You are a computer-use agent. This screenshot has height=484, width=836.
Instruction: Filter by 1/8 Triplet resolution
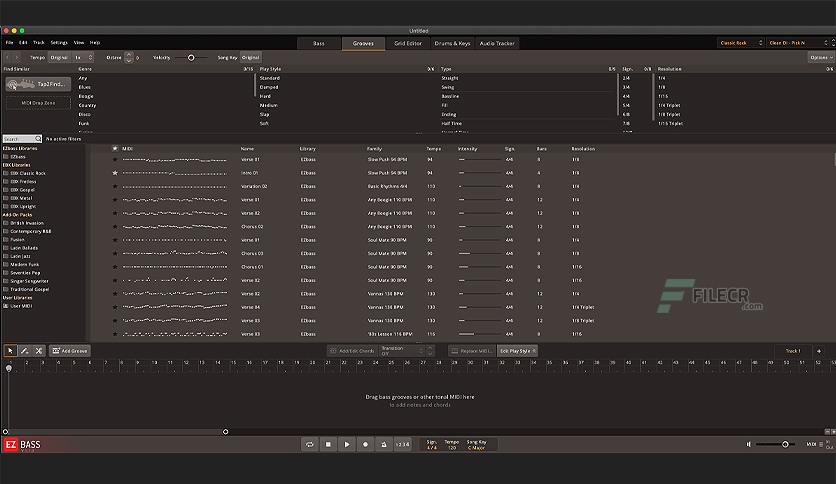(669, 114)
